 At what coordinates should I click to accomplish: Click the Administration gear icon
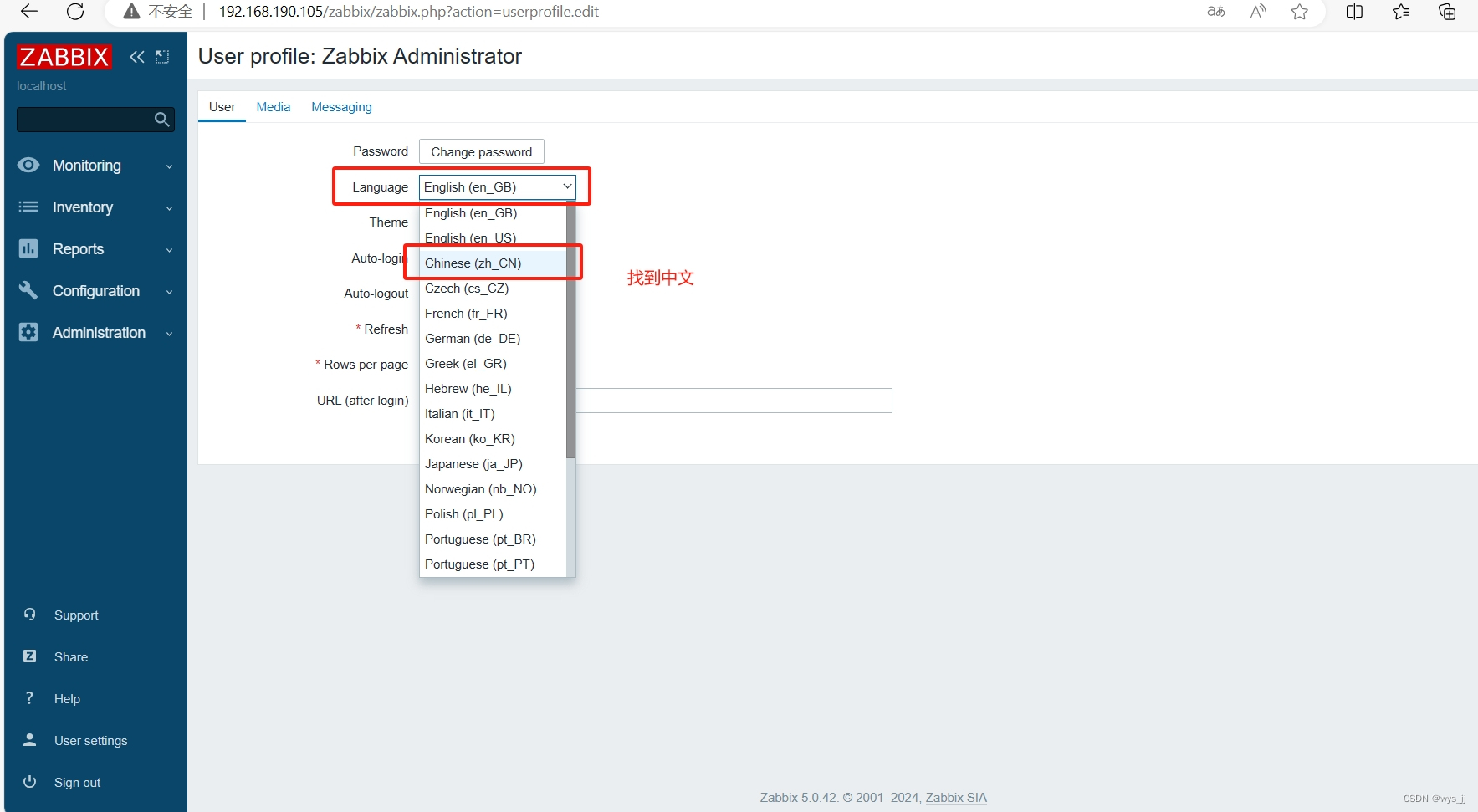[x=28, y=332]
